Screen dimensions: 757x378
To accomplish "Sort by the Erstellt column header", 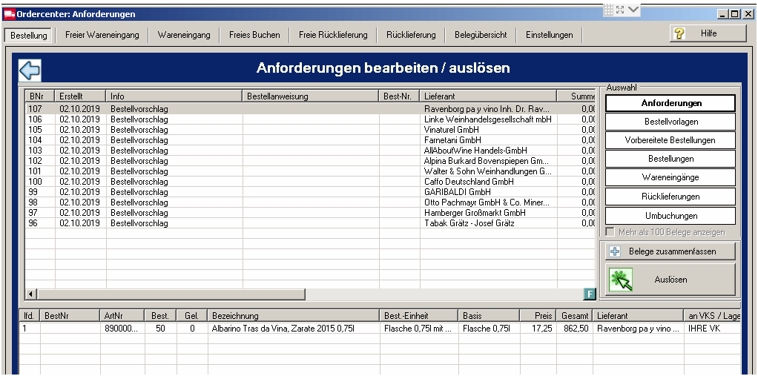I will (80, 96).
